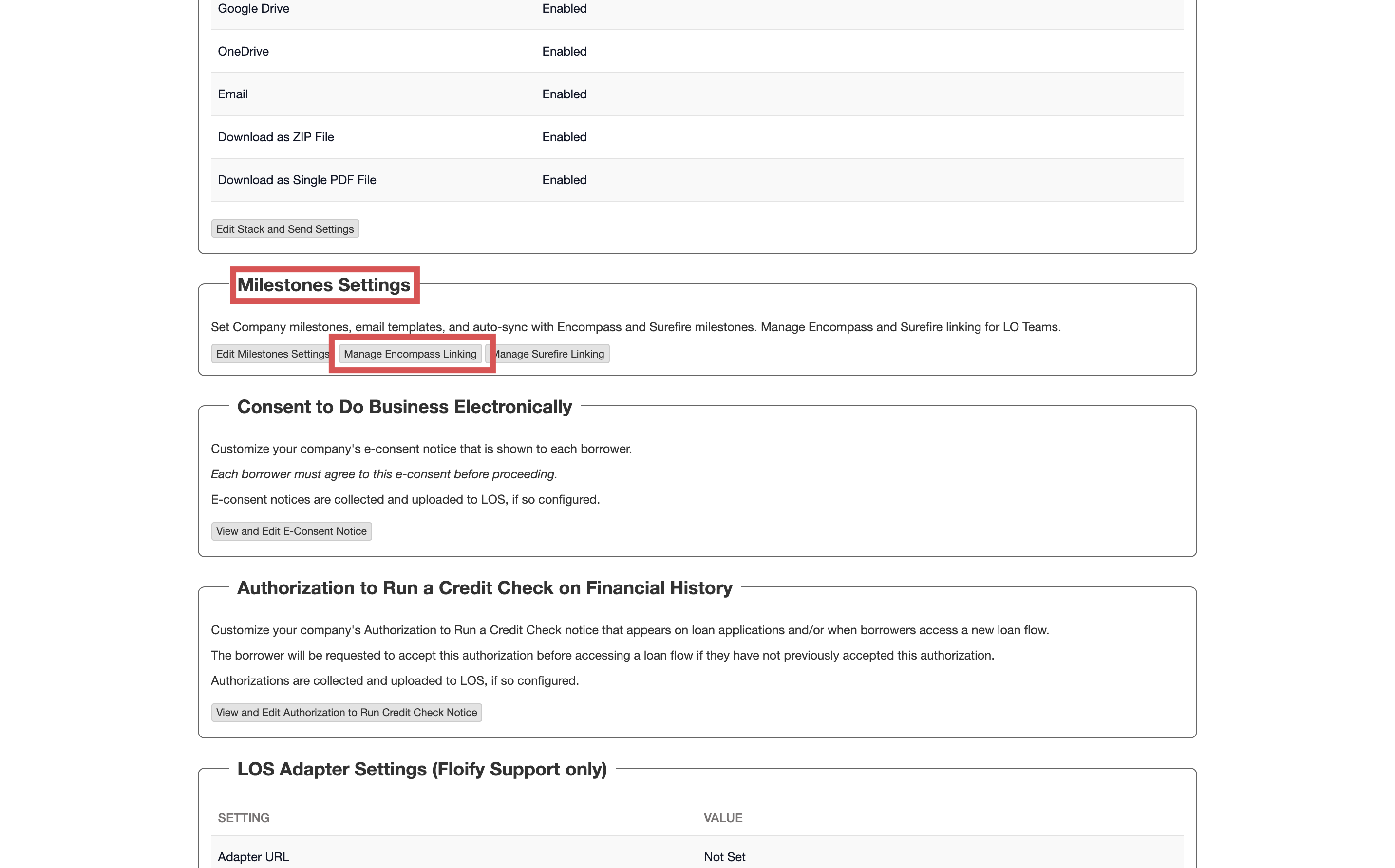1395x868 pixels.
Task: Click the 'Set Company milestones' description text
Action: (x=636, y=327)
